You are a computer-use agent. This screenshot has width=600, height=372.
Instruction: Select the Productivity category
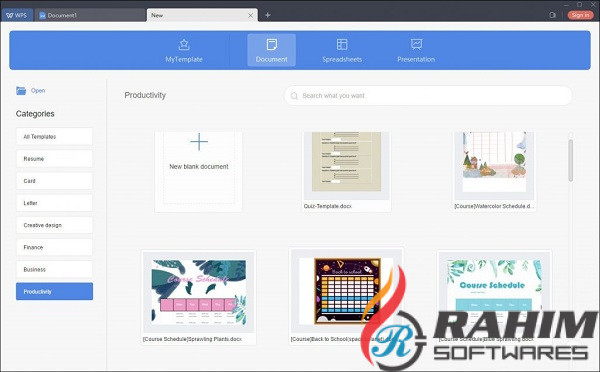[54, 292]
